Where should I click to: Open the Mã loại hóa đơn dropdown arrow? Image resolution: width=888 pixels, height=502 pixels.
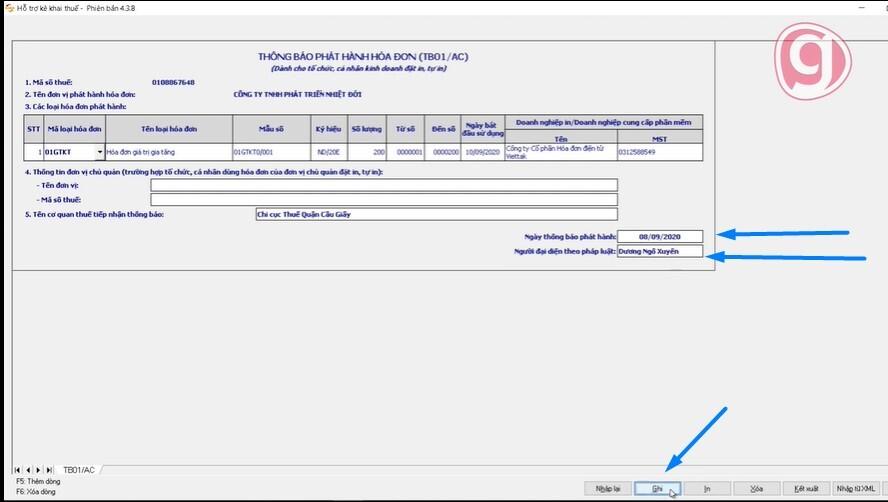[x=100, y=152]
